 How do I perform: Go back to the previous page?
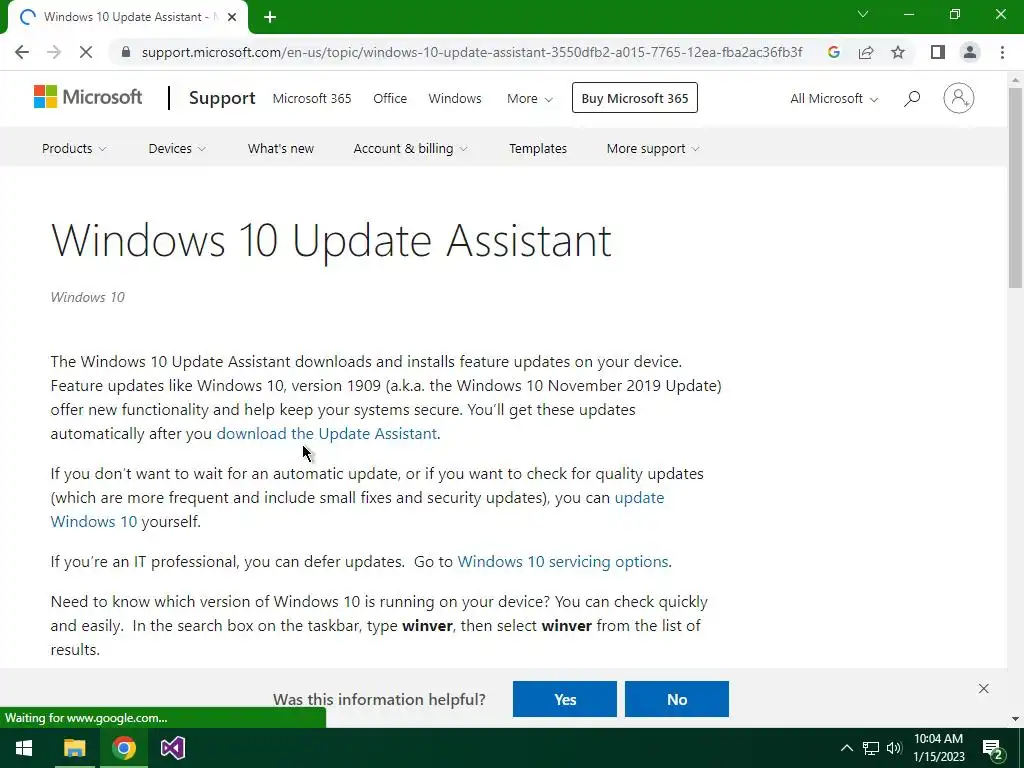tap(22, 52)
